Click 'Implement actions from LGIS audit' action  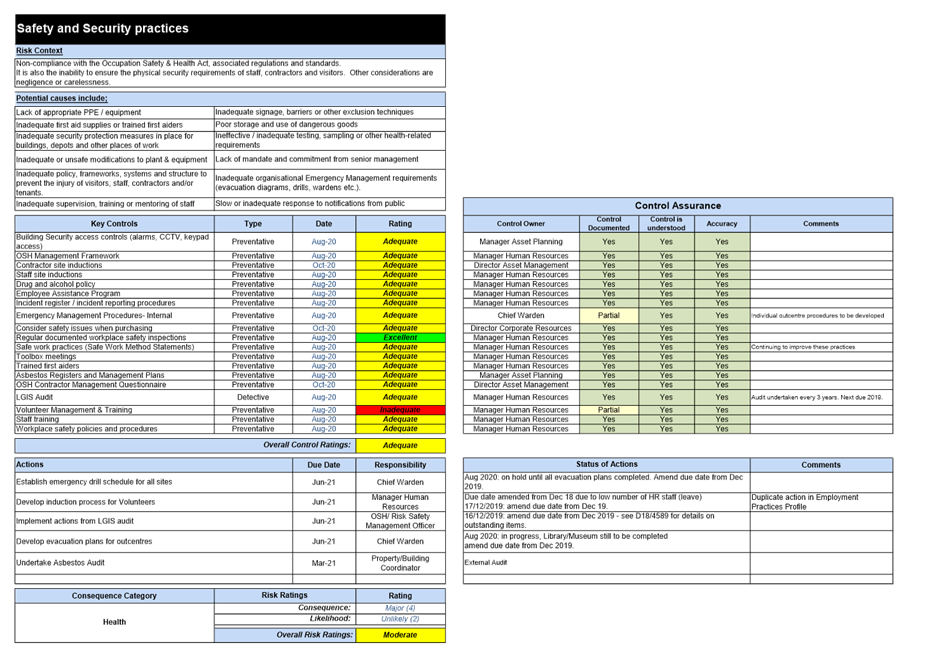(x=153, y=521)
